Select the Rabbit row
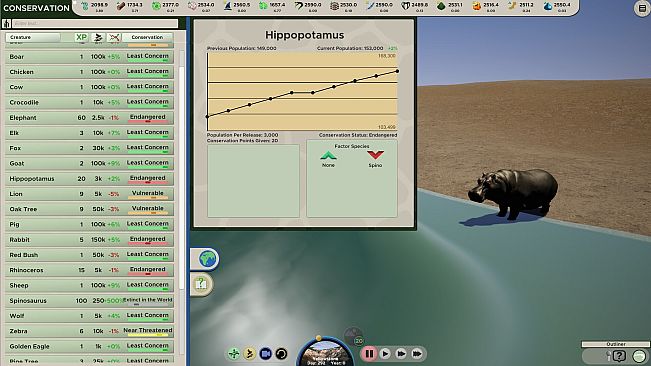This screenshot has width=651, height=366. (89, 240)
